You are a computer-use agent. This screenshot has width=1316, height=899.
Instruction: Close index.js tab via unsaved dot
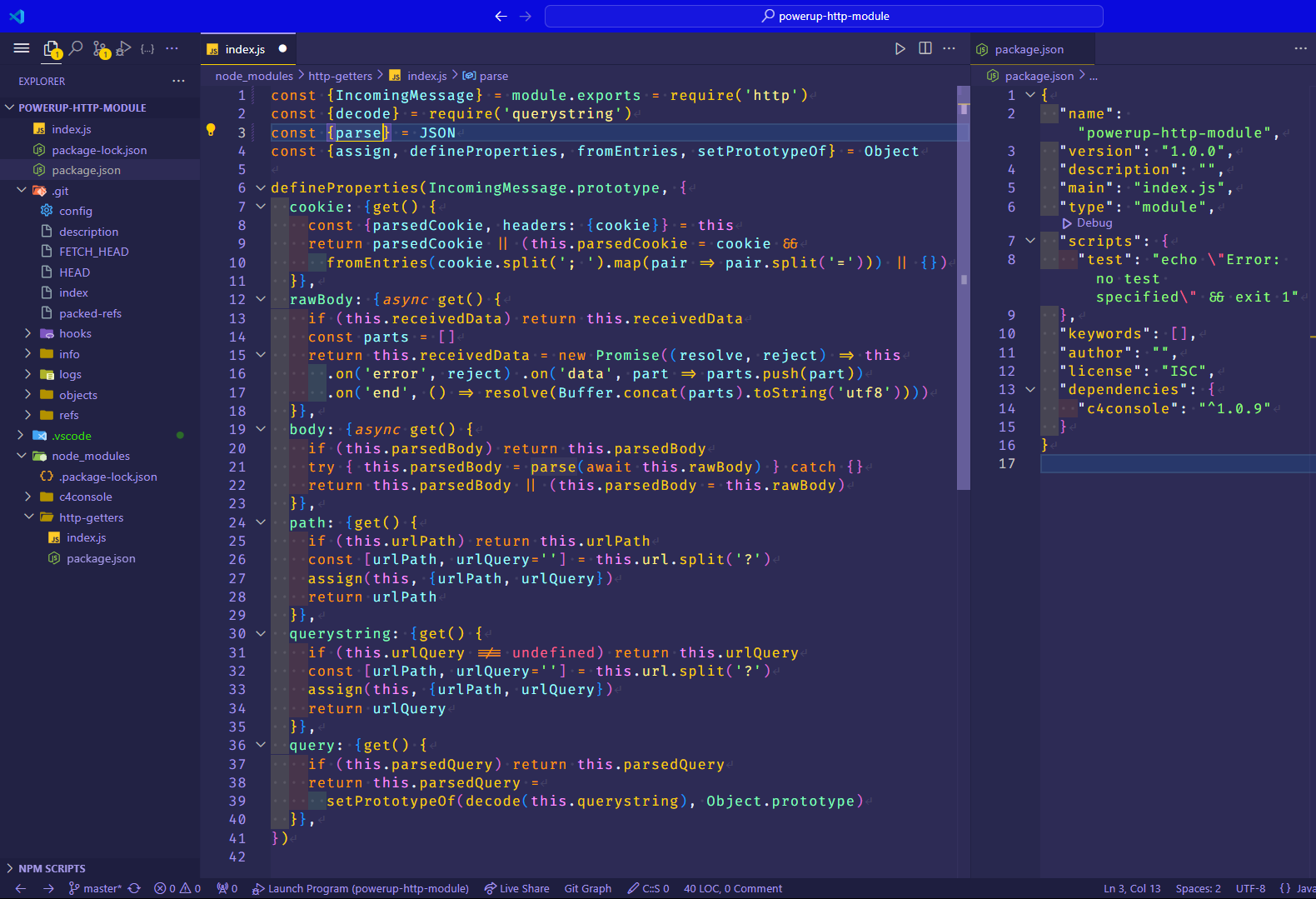click(x=282, y=48)
